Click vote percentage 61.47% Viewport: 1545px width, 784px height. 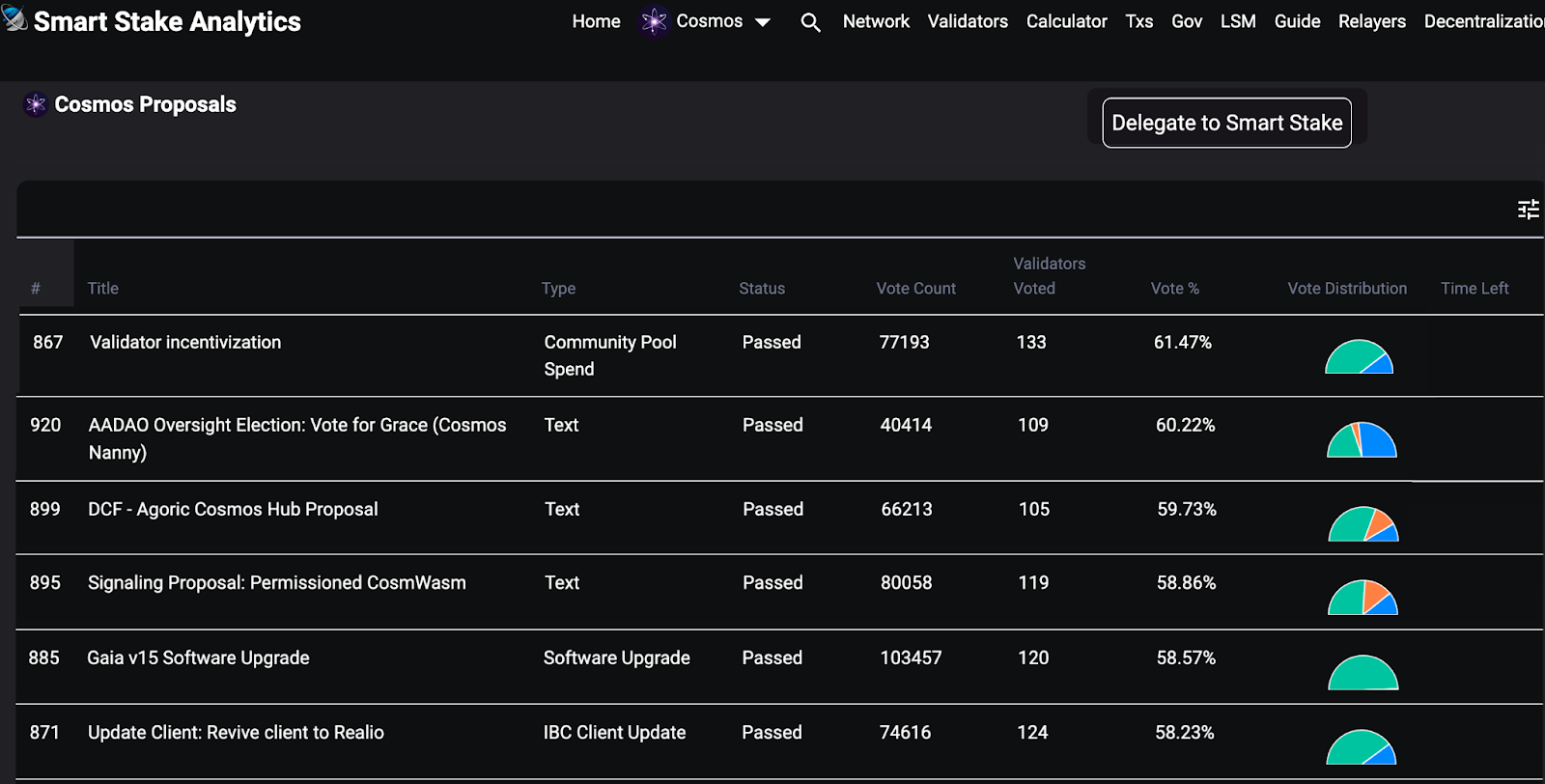(1183, 342)
